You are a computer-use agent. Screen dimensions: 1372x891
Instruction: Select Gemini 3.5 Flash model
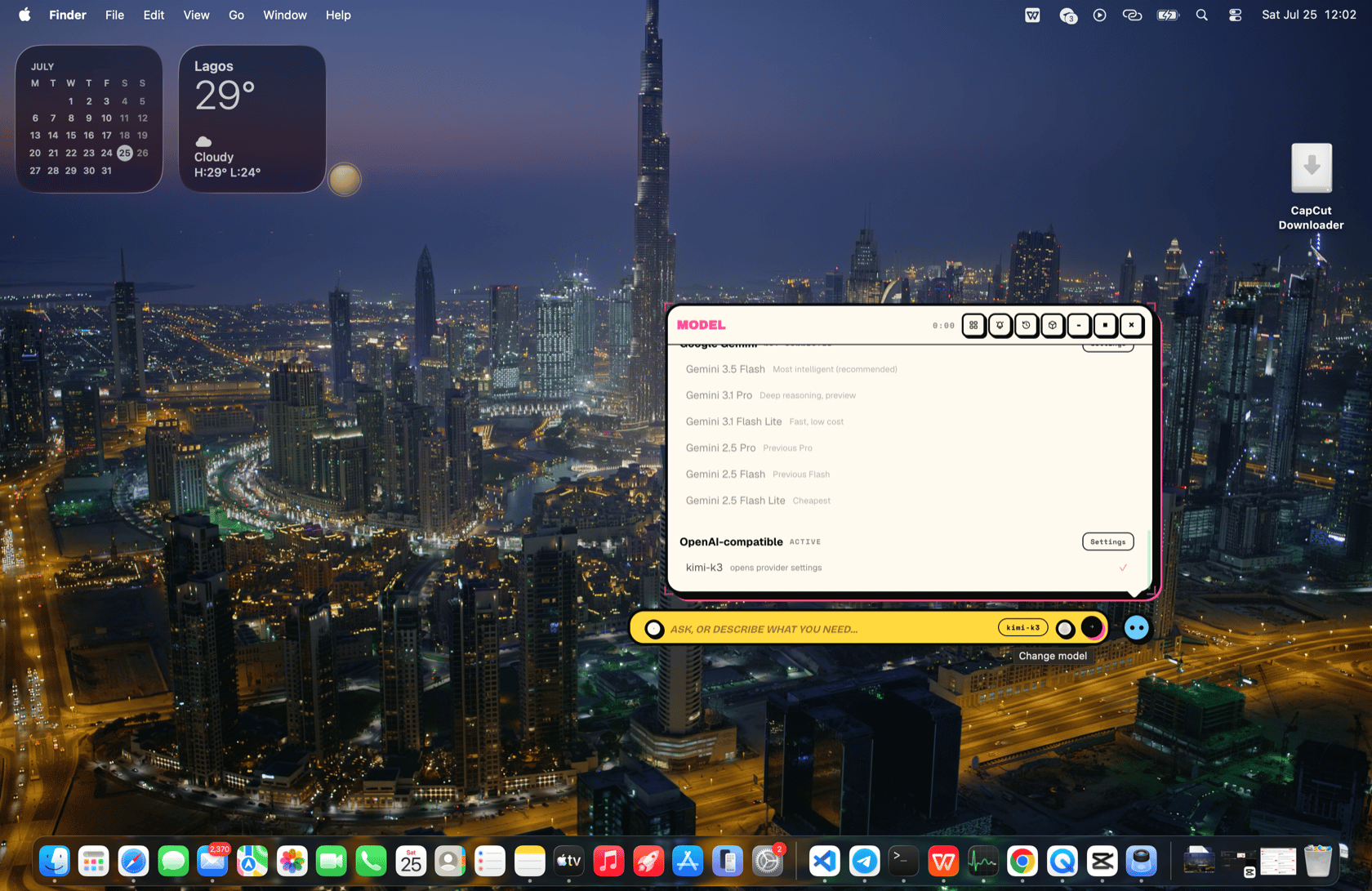[x=906, y=369]
